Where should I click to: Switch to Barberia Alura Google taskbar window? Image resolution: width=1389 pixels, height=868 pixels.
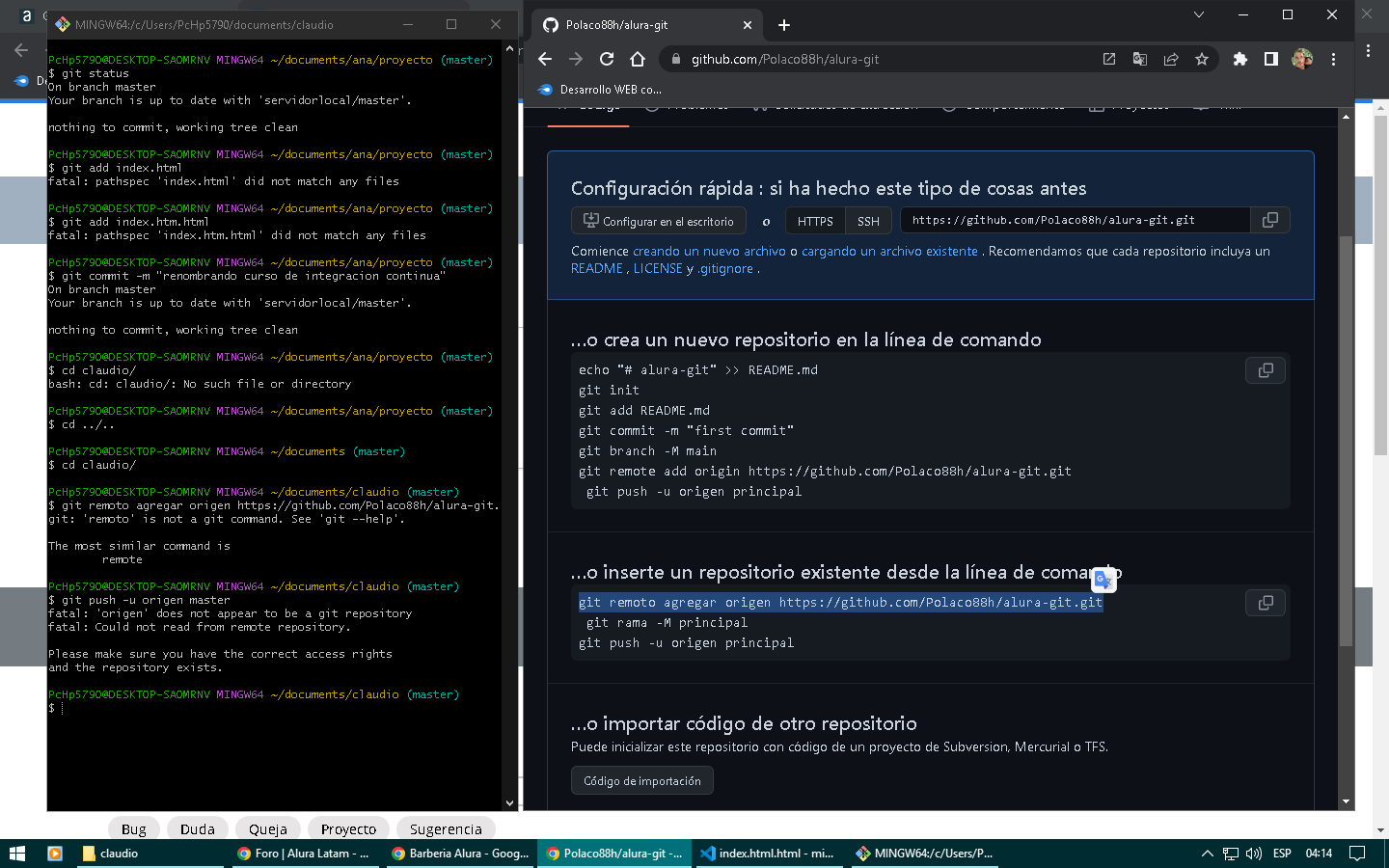tap(460, 854)
